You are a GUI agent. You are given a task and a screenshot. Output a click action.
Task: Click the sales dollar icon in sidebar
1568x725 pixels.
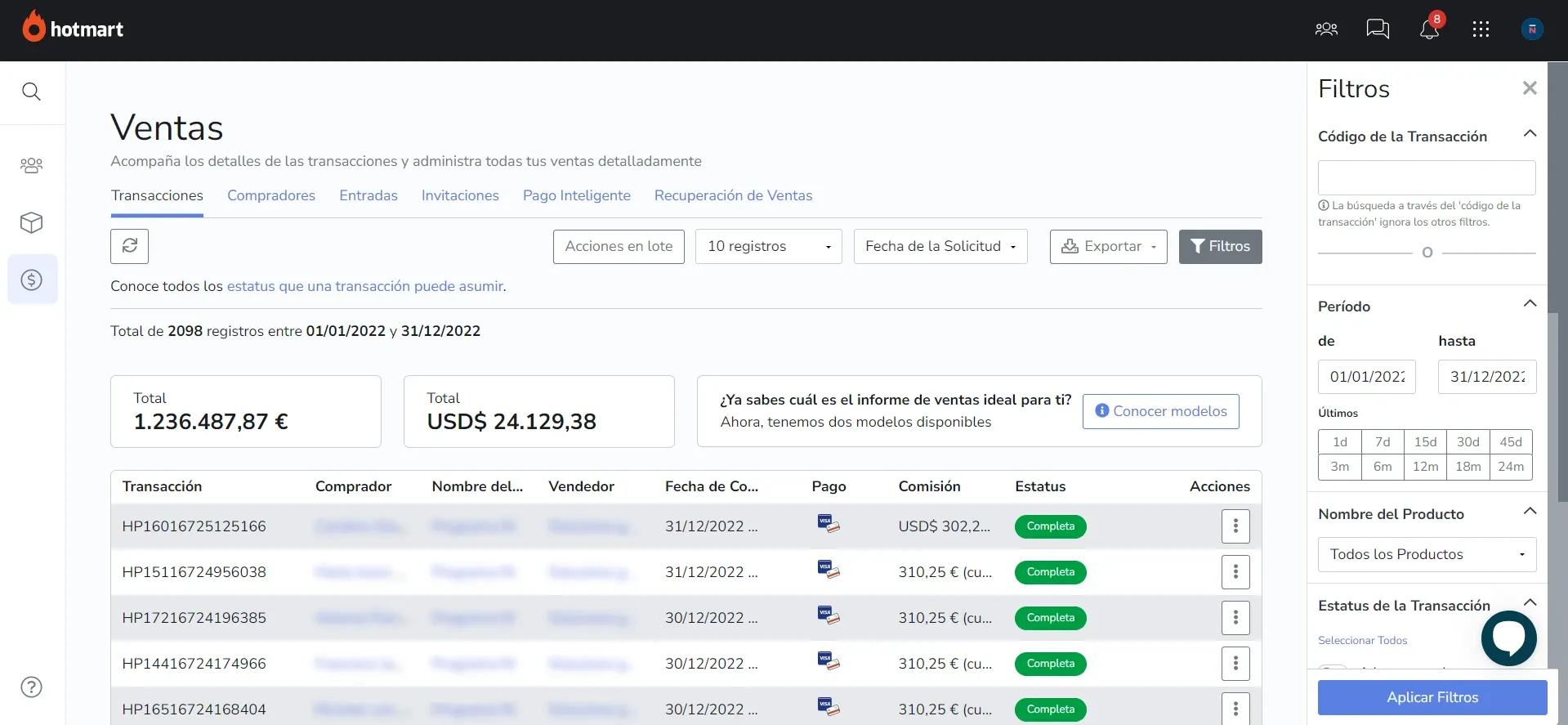pyautogui.click(x=32, y=280)
